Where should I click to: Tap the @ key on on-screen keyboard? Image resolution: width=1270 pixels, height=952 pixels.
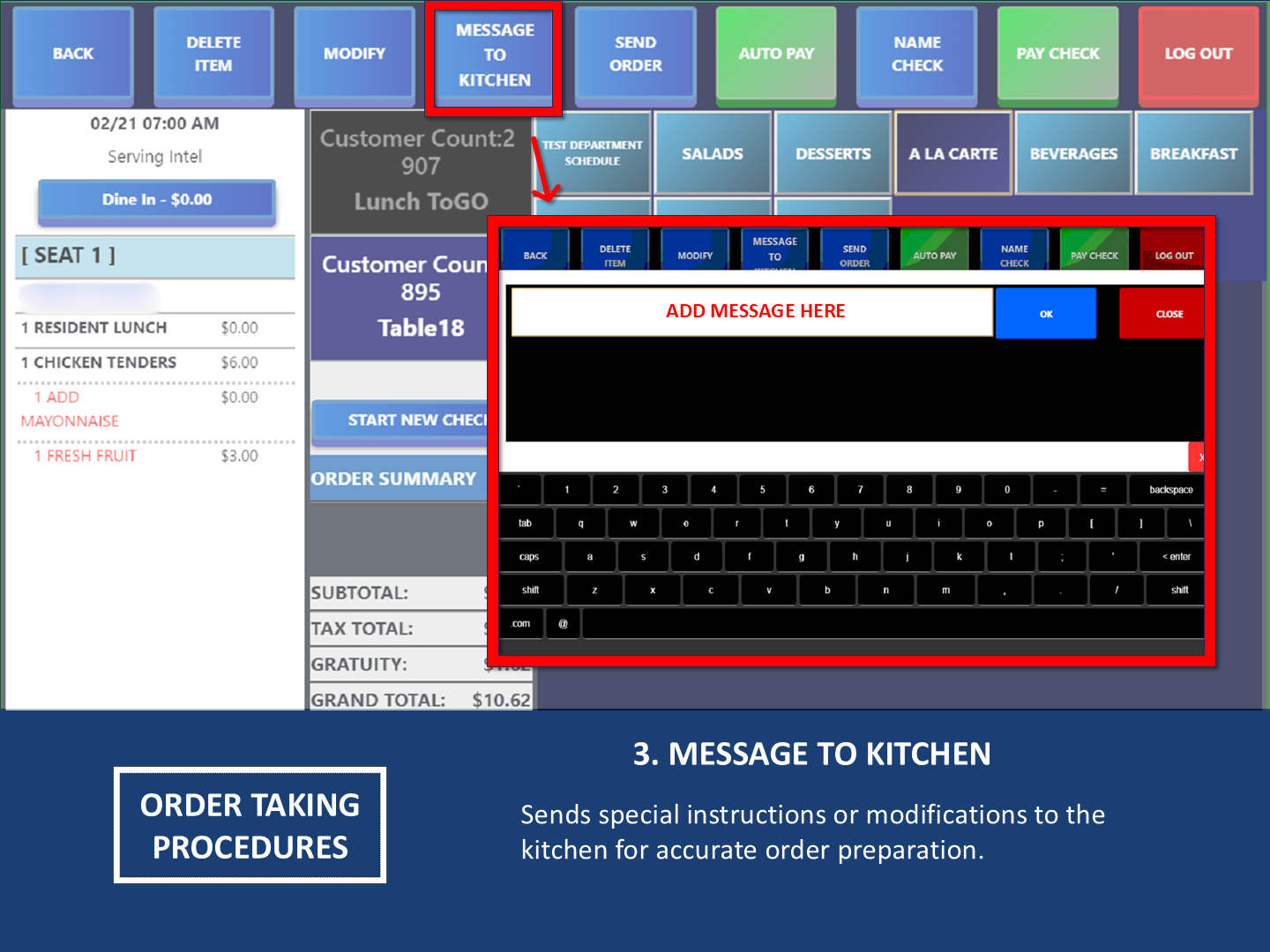(563, 624)
